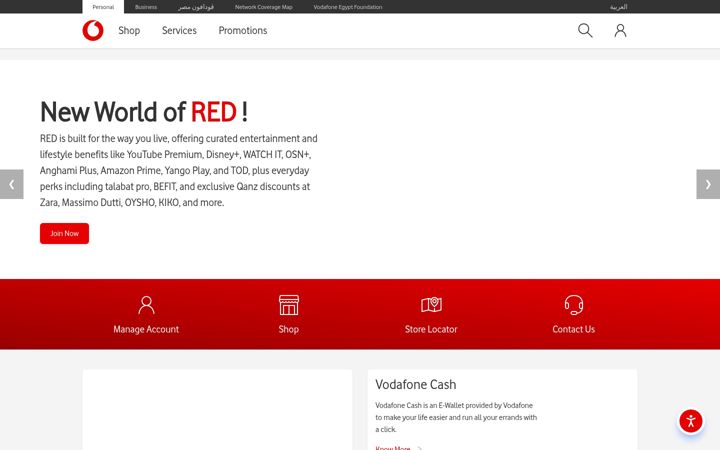Click the Join Now button
Image resolution: width=720 pixels, height=450 pixels.
64,233
